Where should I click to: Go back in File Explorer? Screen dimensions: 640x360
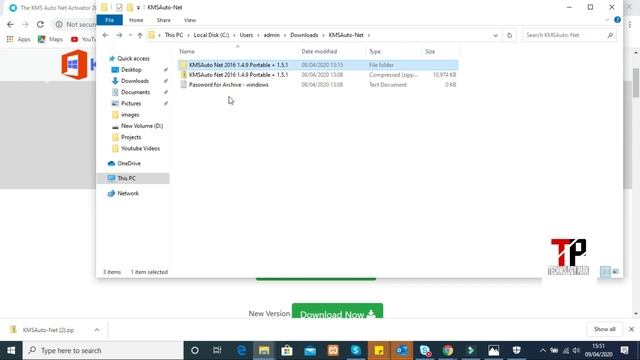[x=105, y=35]
